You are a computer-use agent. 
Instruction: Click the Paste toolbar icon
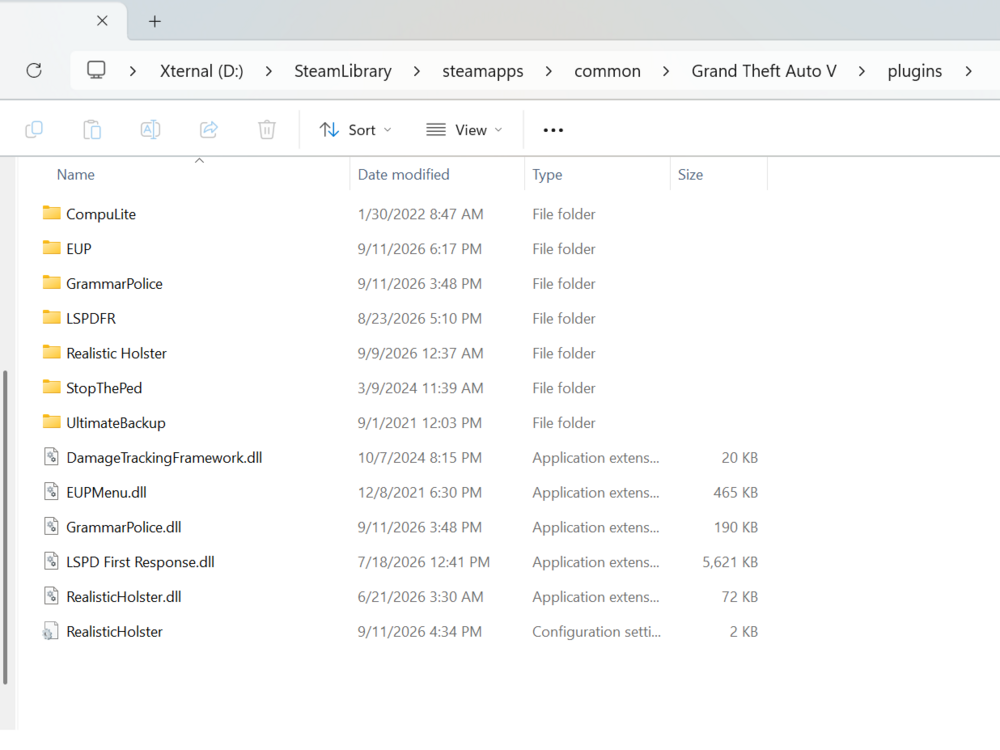click(92, 129)
